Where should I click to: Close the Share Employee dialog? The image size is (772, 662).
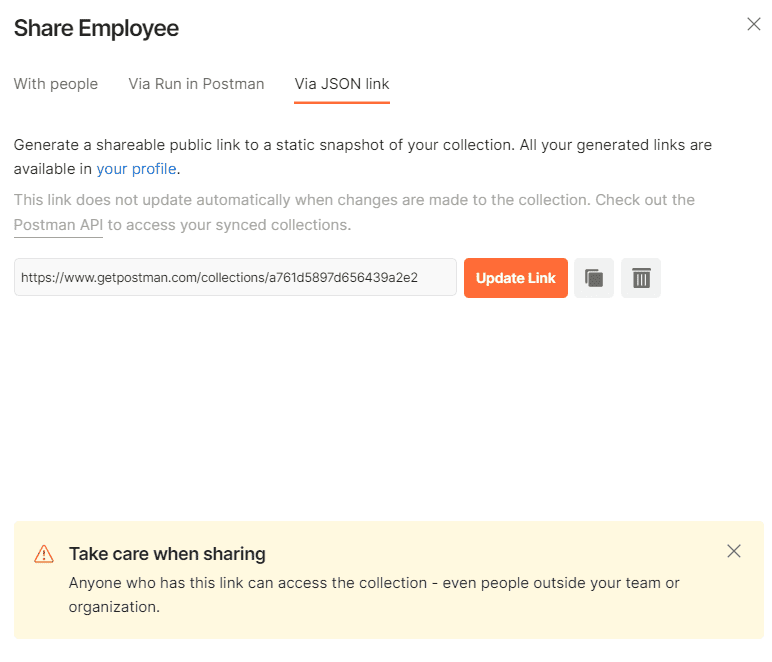754,24
